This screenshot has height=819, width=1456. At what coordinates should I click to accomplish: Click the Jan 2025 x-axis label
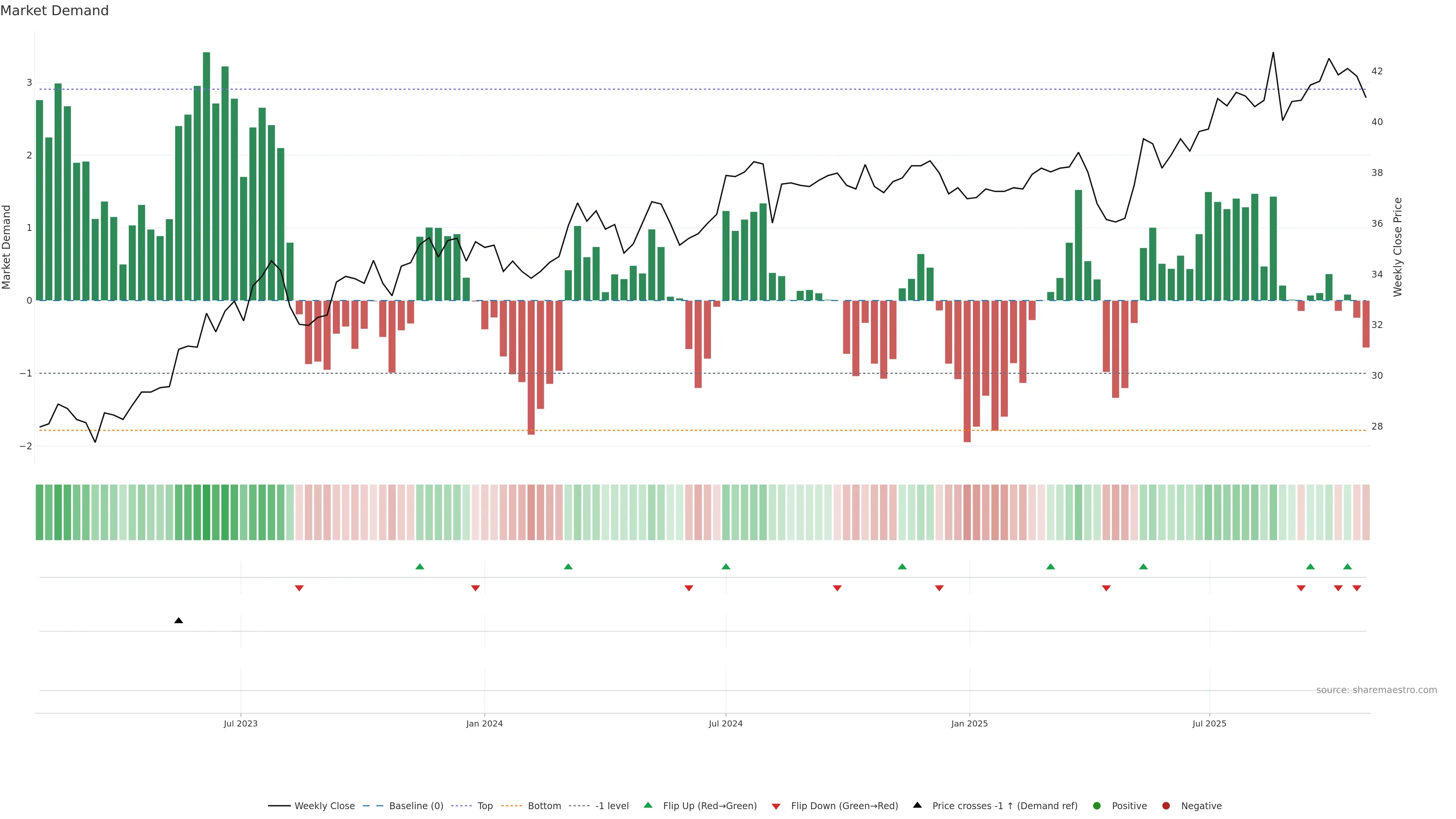click(970, 724)
